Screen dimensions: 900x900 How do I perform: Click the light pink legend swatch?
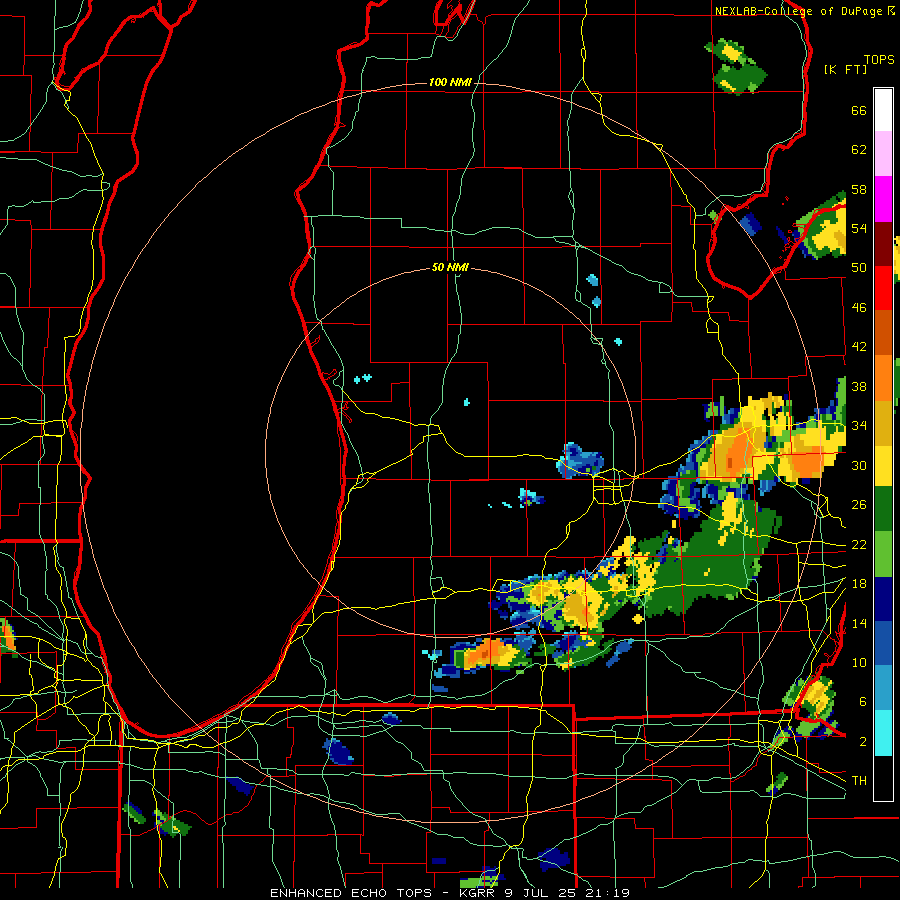(x=883, y=153)
